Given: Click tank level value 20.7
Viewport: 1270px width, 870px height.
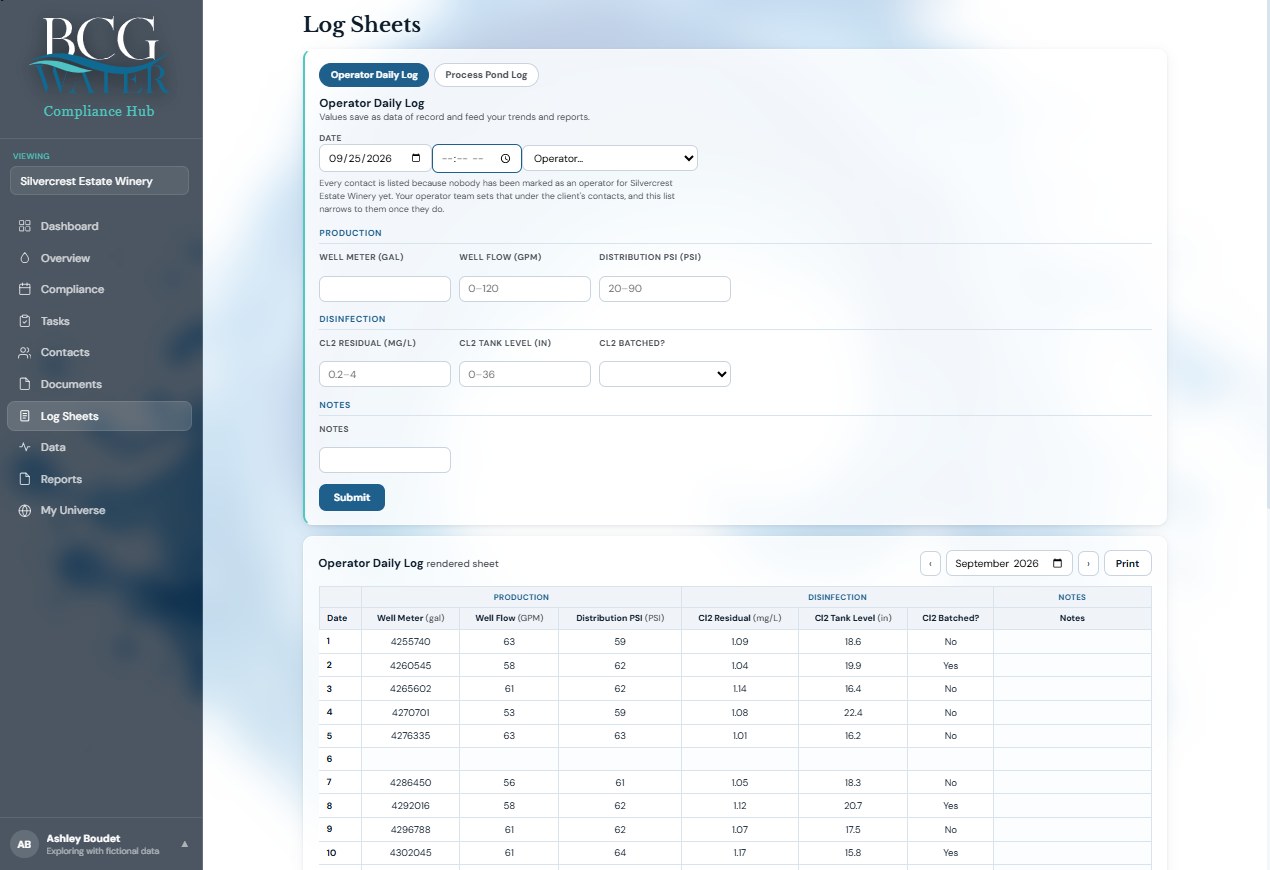Looking at the screenshot, I should tap(853, 806).
